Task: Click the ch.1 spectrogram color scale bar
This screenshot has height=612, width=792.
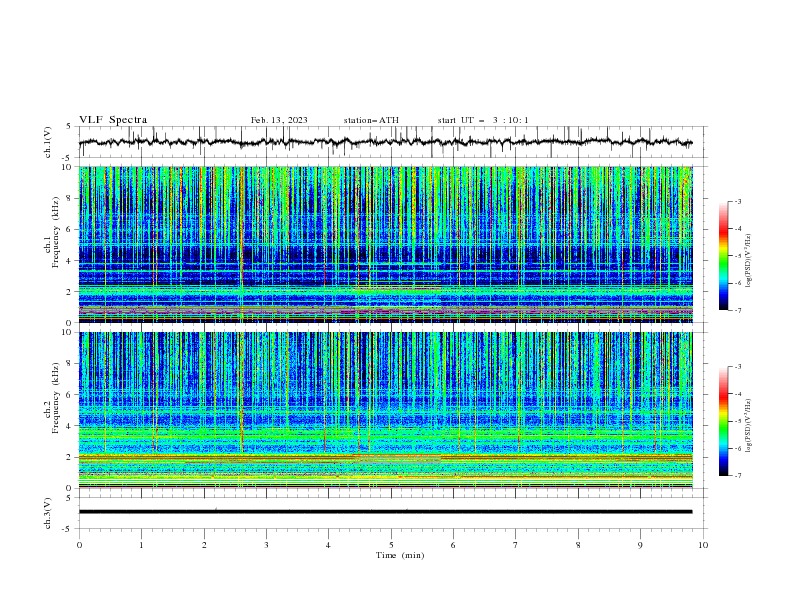Action: tap(723, 256)
